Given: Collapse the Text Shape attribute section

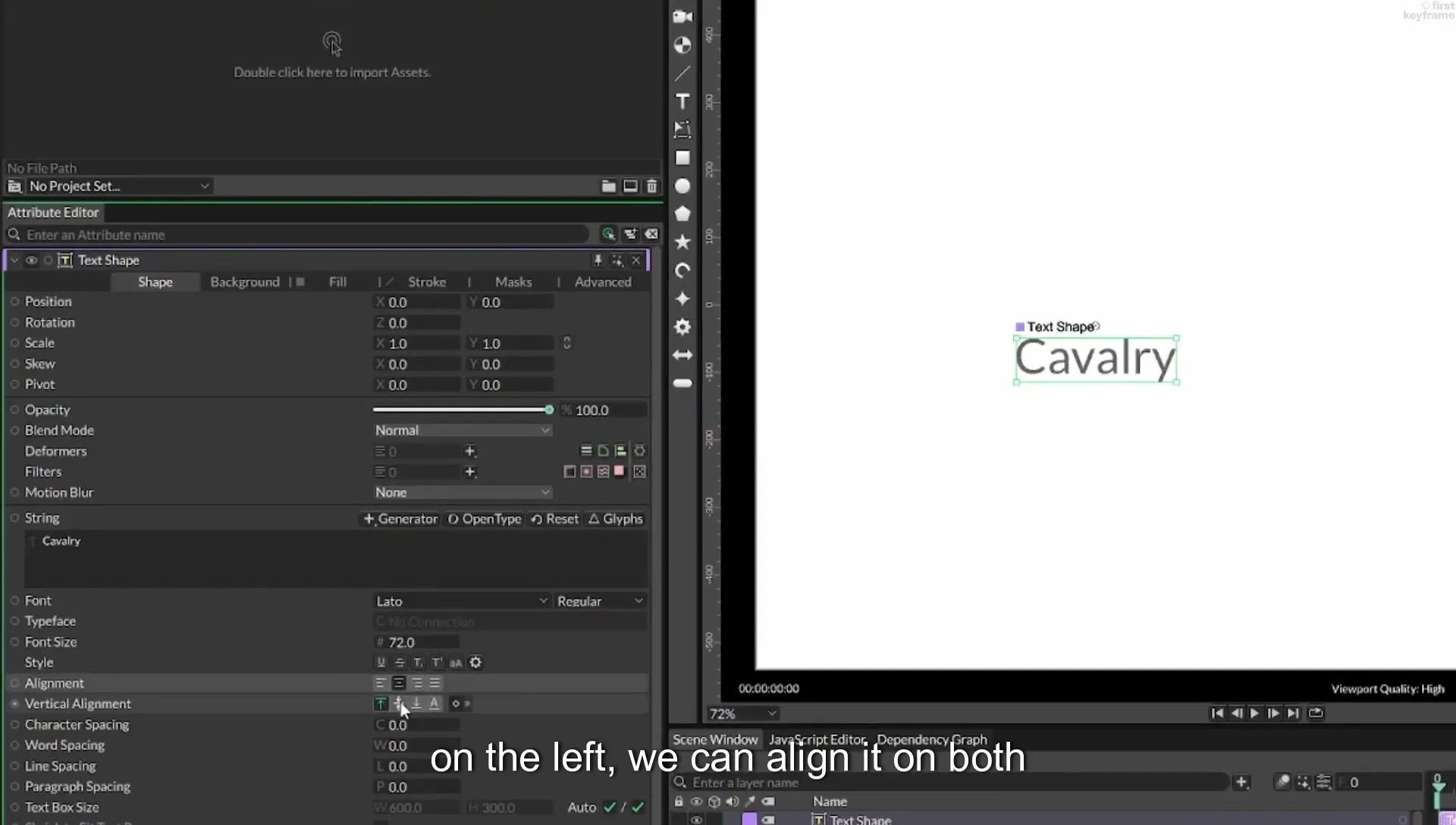Looking at the screenshot, I should [14, 260].
